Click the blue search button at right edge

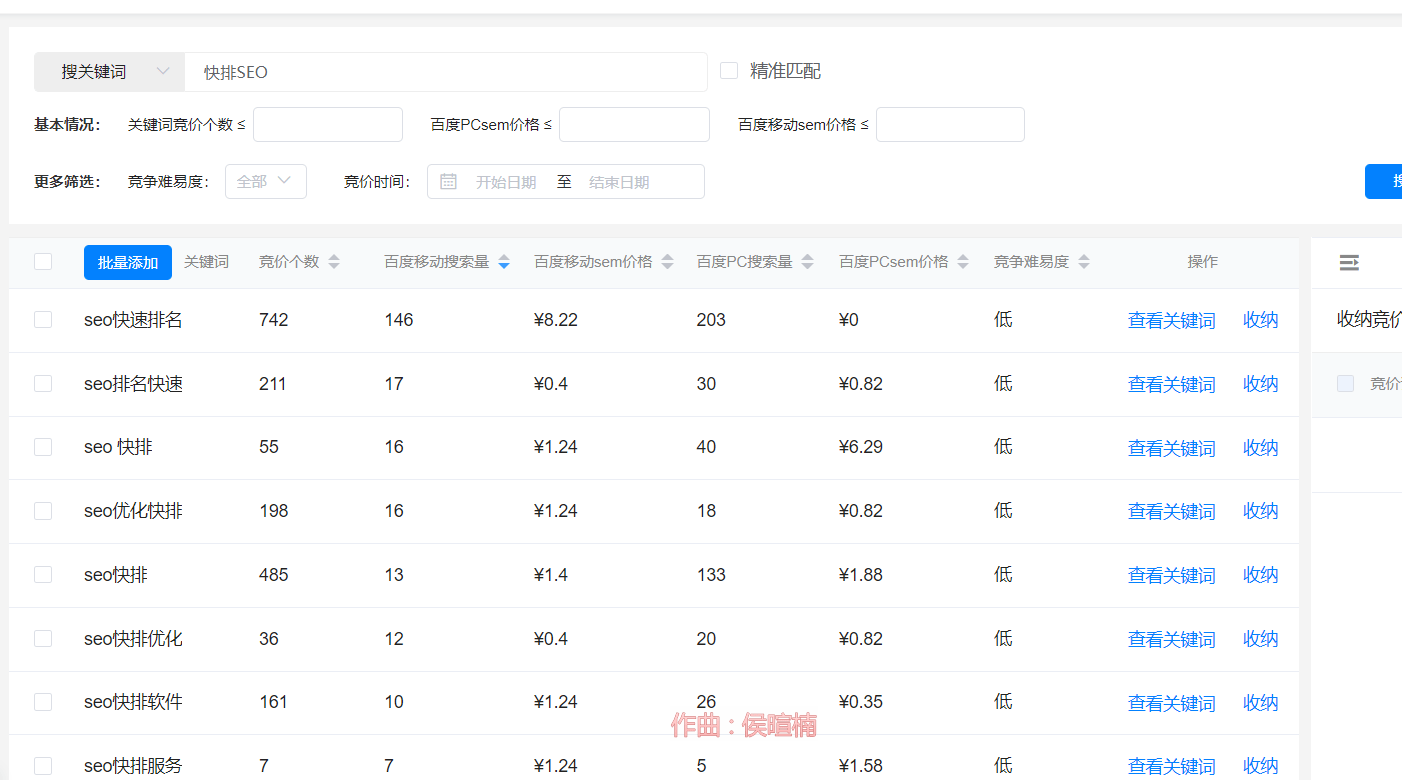pos(1384,181)
